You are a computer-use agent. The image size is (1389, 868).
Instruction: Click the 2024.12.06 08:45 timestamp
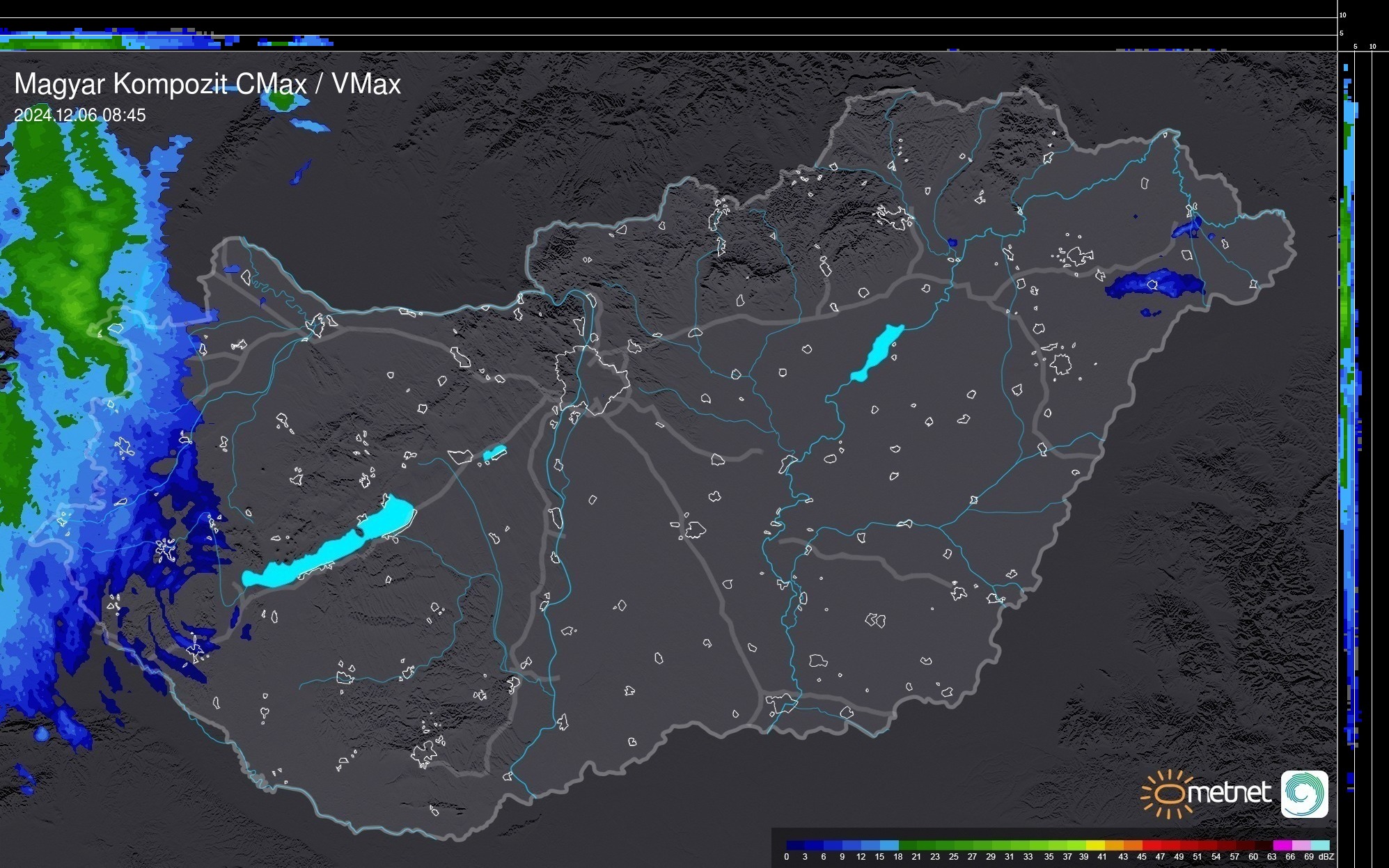(80, 116)
